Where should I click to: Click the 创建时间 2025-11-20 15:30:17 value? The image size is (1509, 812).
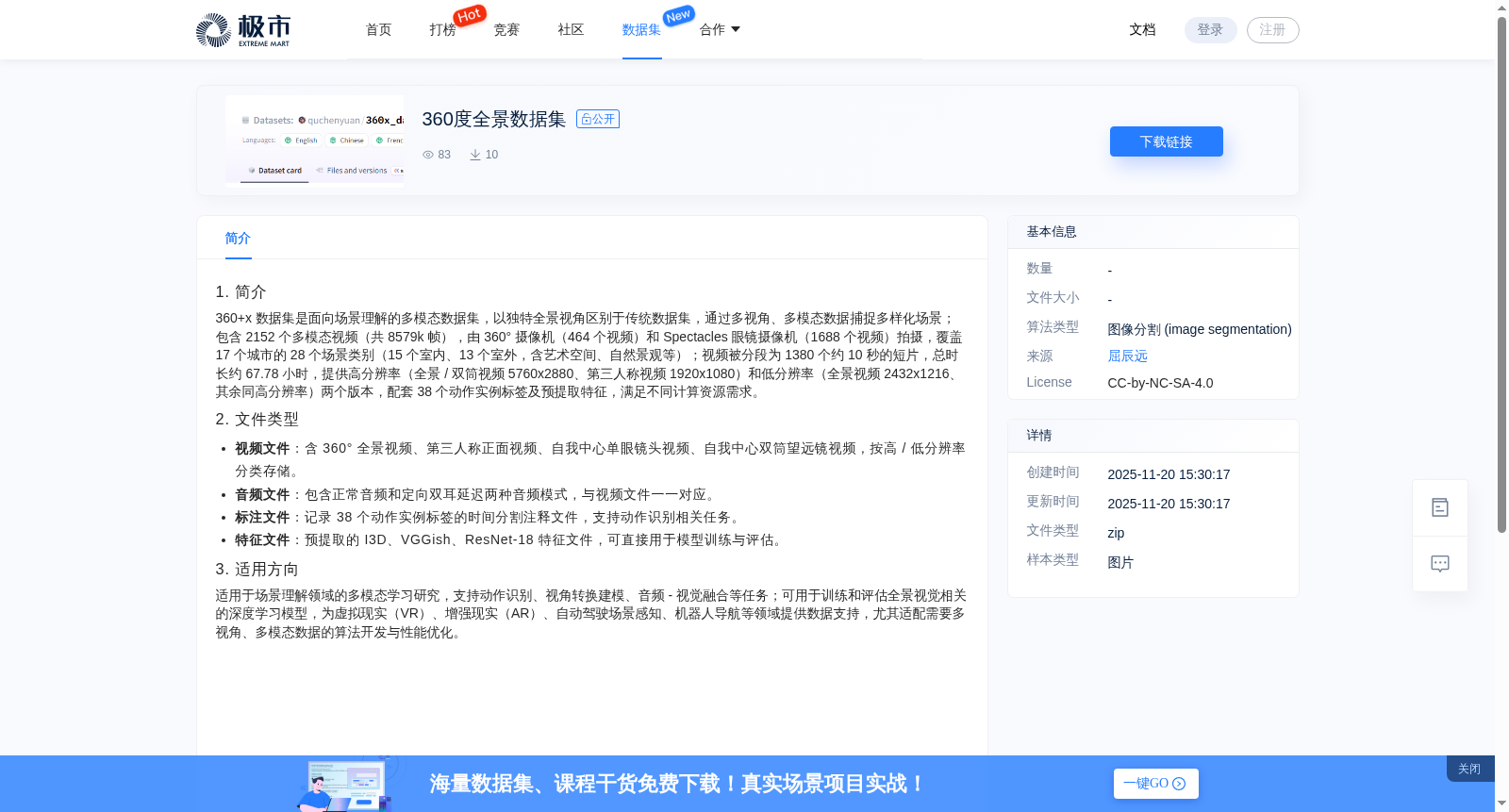pyautogui.click(x=1169, y=474)
